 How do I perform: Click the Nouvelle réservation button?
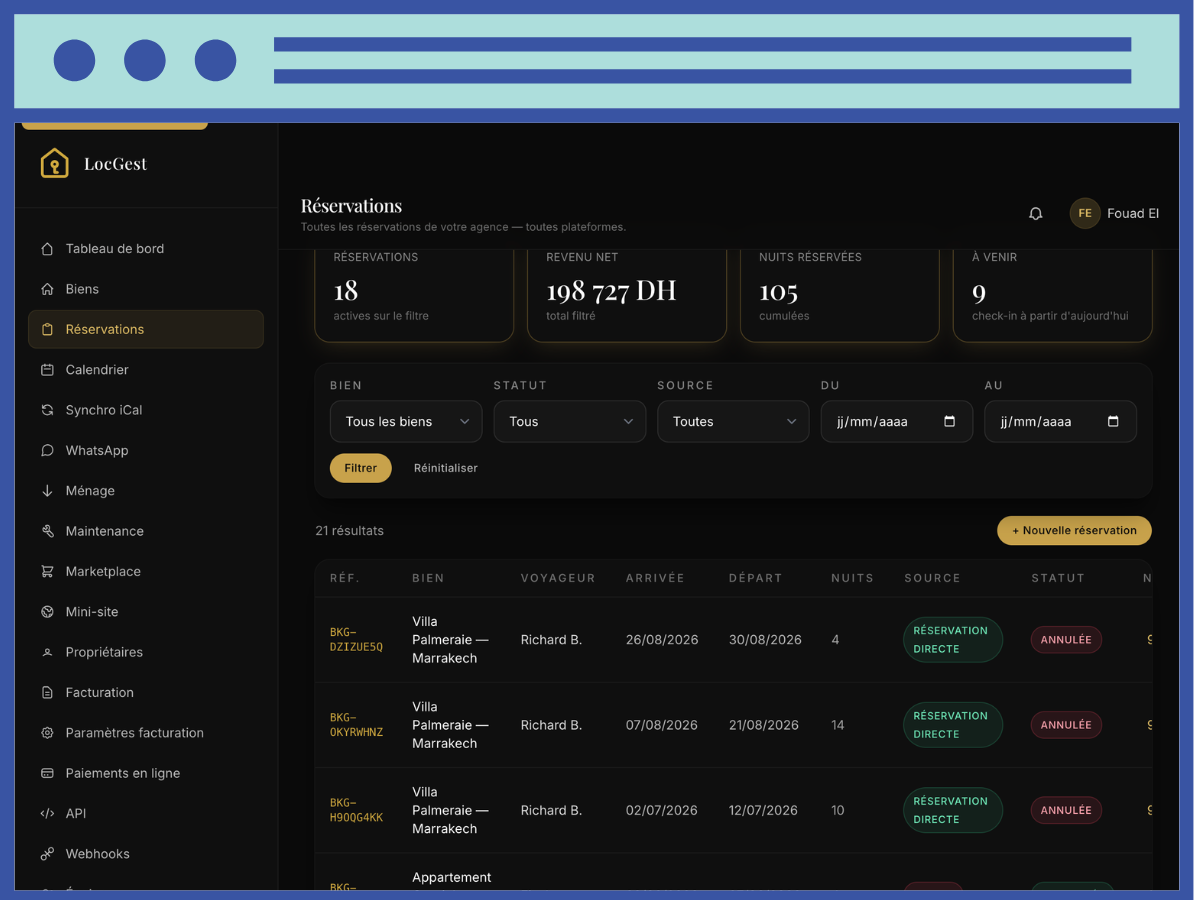(1074, 530)
